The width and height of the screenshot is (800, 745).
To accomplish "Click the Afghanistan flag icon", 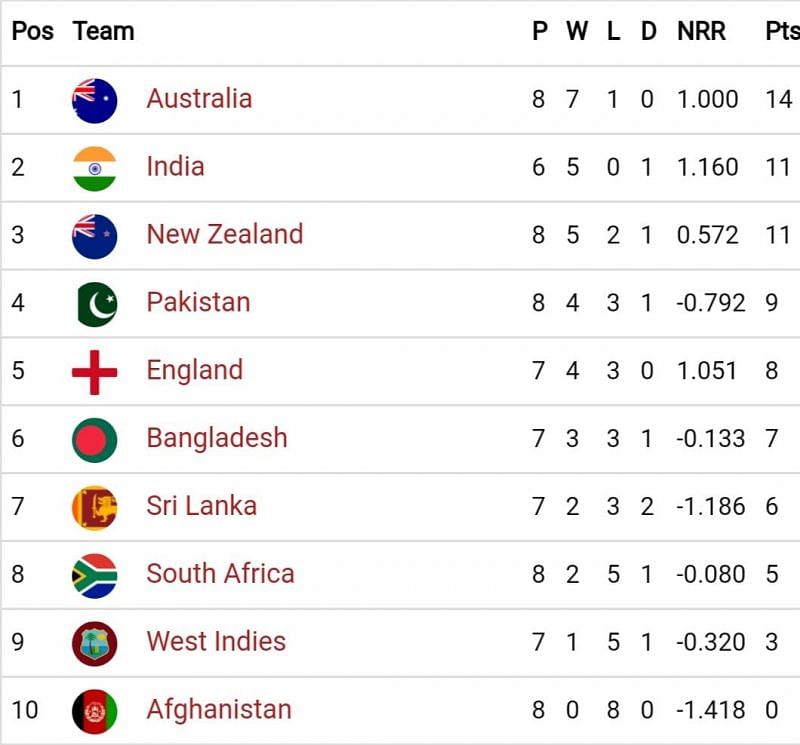I will pos(95,711).
